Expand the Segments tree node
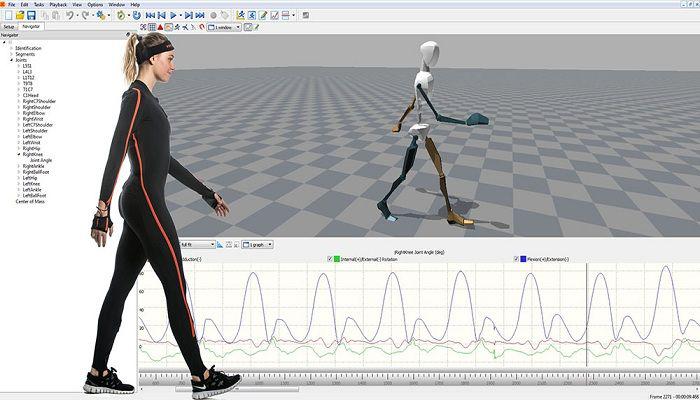This screenshot has height=400, width=700. click(12, 54)
